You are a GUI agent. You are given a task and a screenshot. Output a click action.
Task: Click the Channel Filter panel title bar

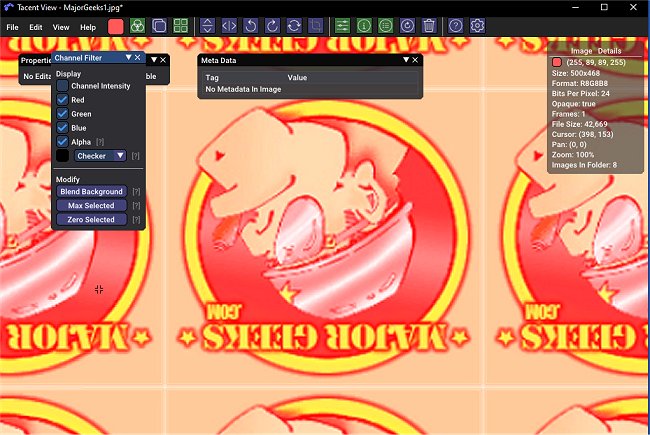98,58
